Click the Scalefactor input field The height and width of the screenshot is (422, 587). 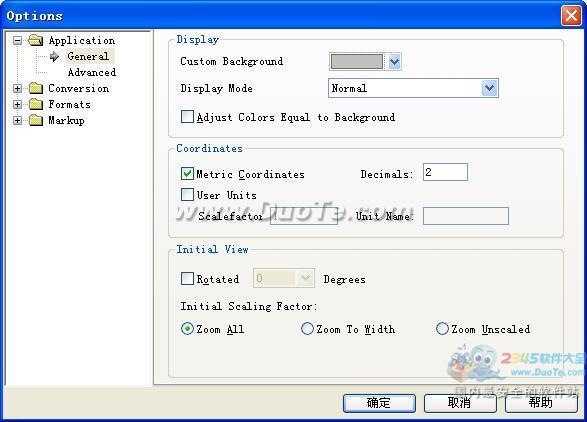coord(304,216)
